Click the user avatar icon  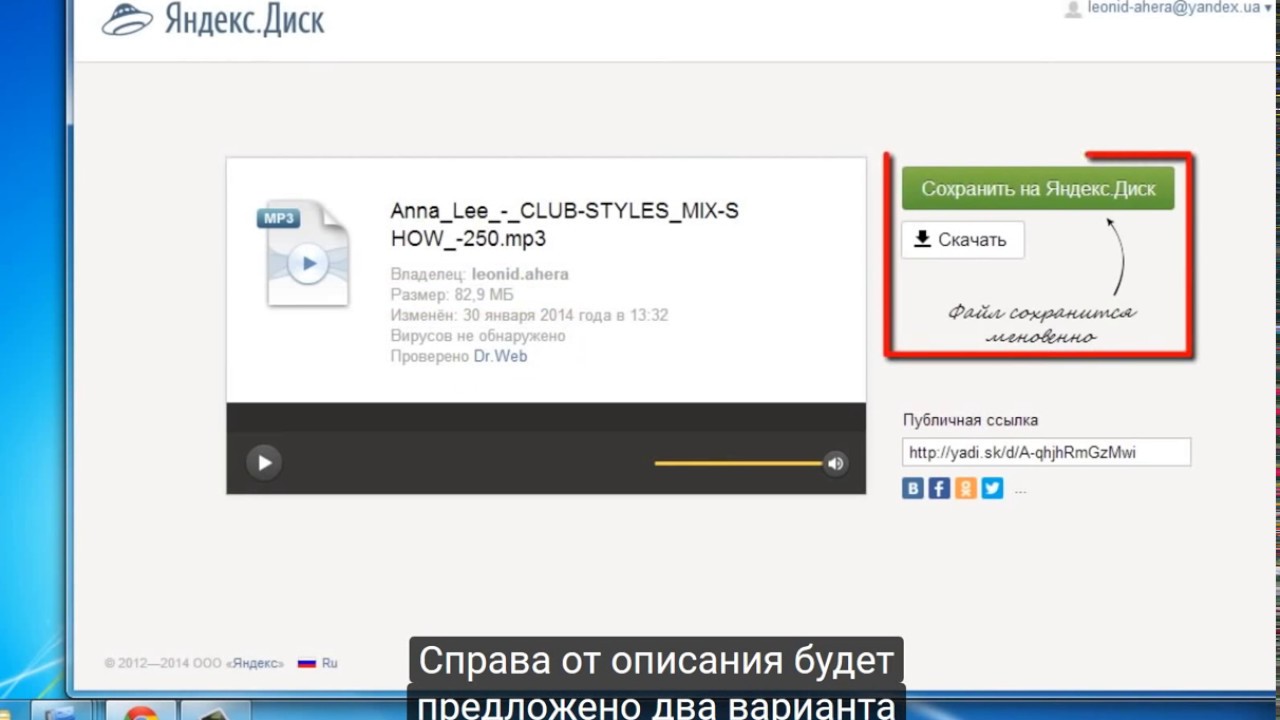[x=1074, y=8]
